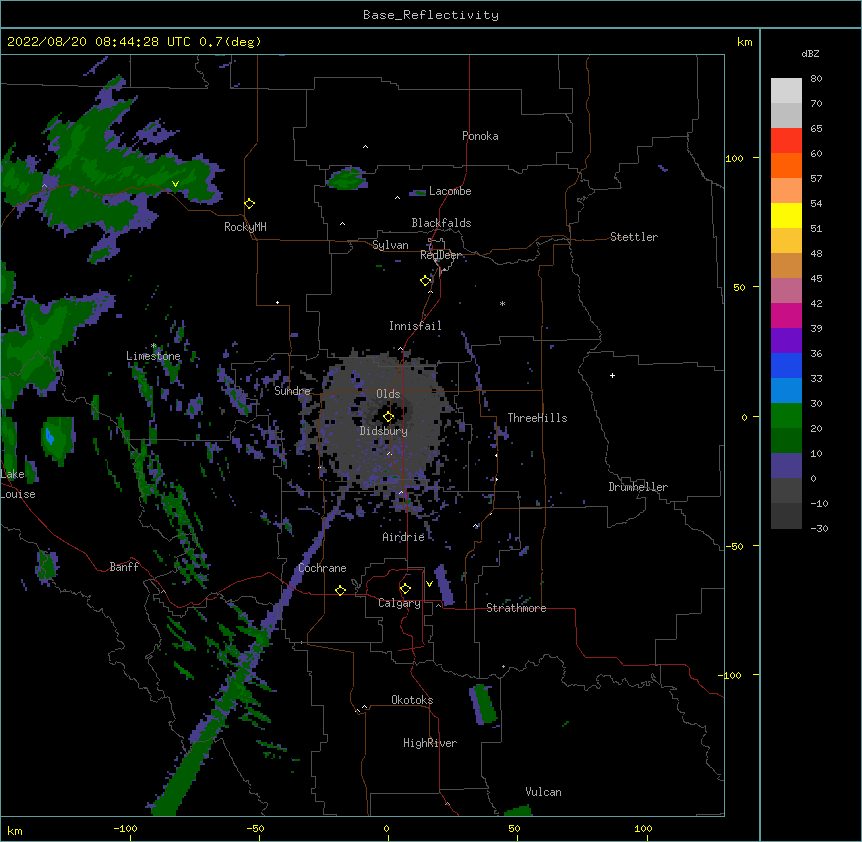Click the green echo cell south of Strathmore
Screen dimensions: 862x842
coord(484,703)
